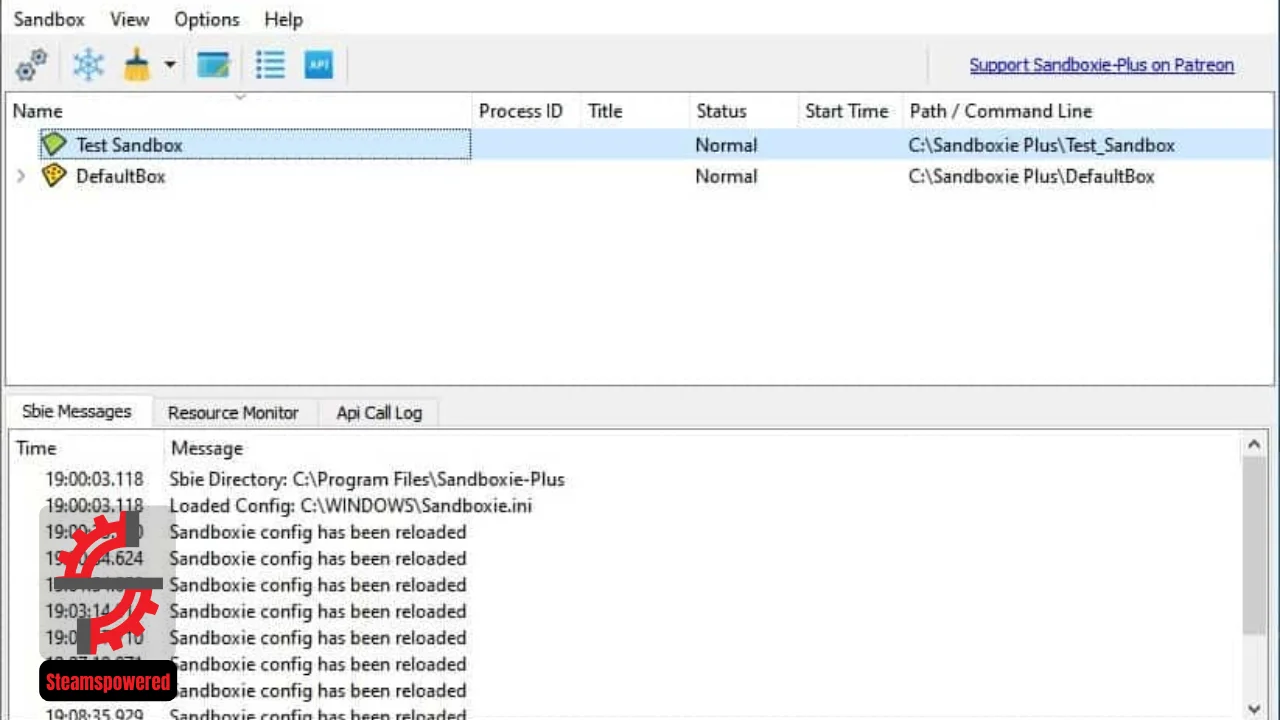Screen dimensions: 1280x720
Task: Click Normal status of DefaultBox
Action: pos(726,176)
